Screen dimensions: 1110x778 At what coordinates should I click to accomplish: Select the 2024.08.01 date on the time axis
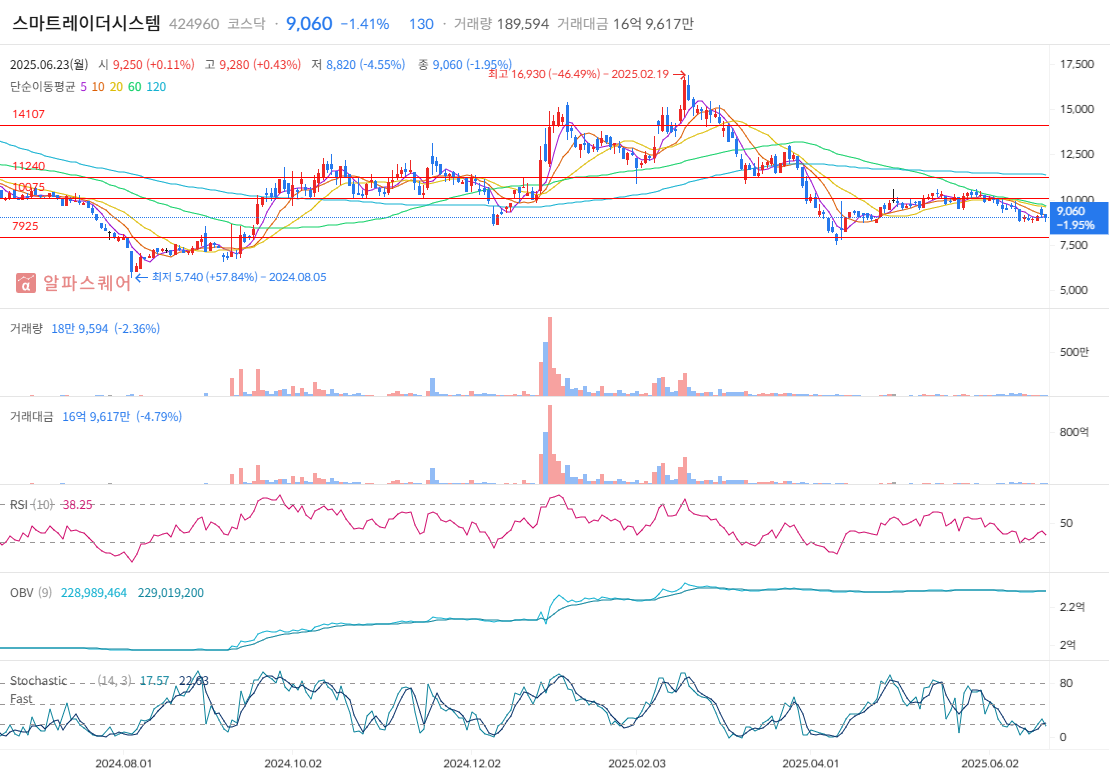click(123, 764)
